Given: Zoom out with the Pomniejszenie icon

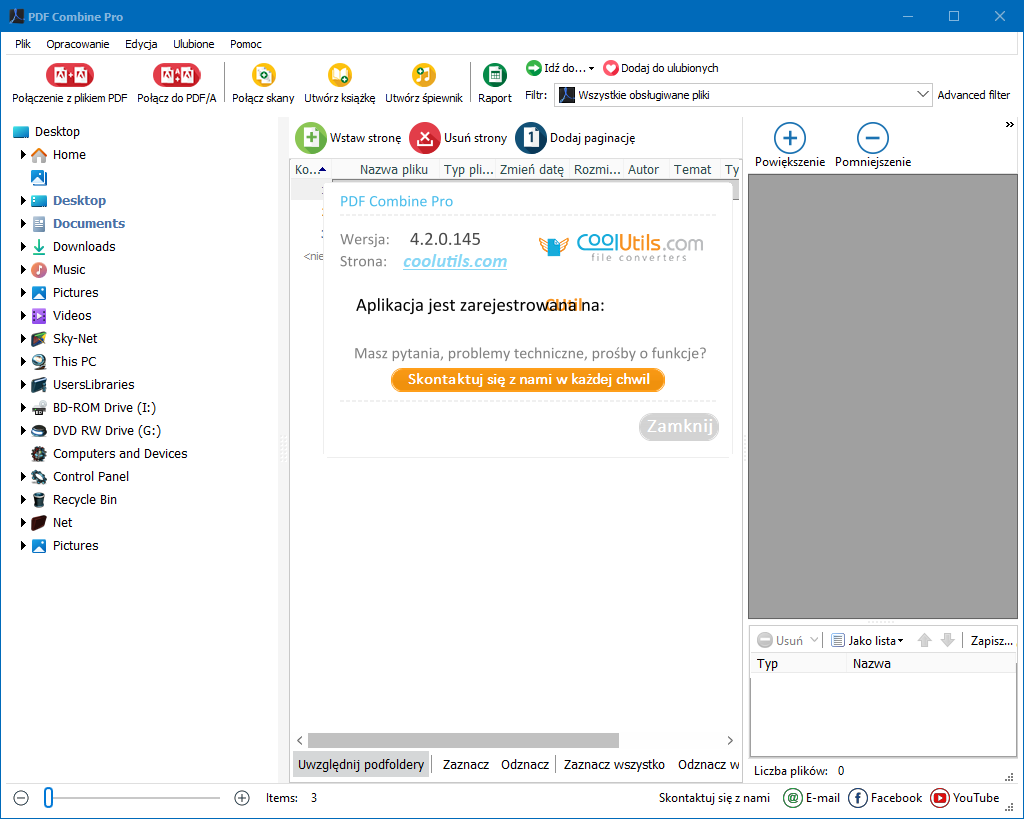Looking at the screenshot, I should (x=872, y=138).
